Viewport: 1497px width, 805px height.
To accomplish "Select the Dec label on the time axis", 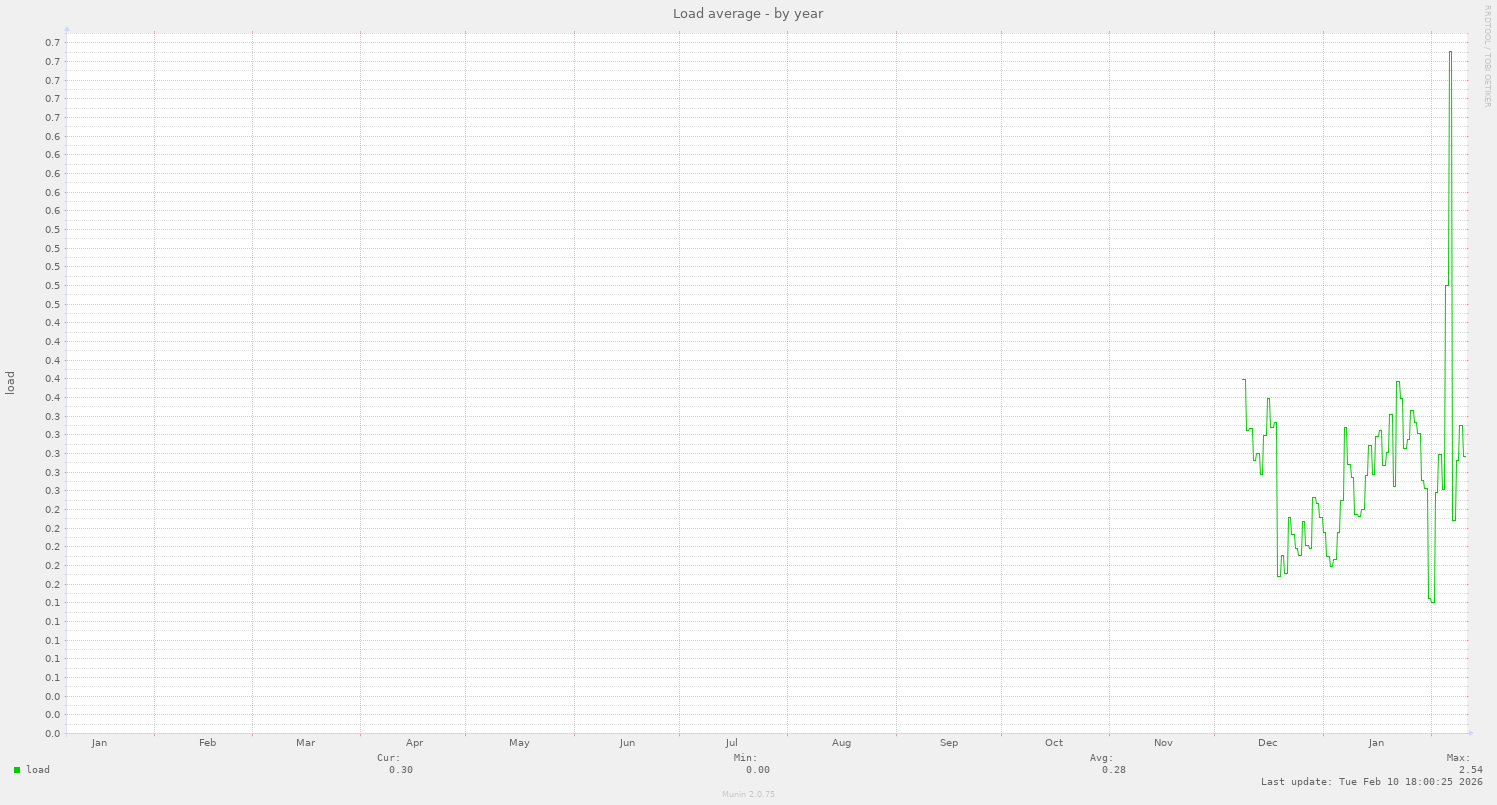I will click(x=1268, y=743).
